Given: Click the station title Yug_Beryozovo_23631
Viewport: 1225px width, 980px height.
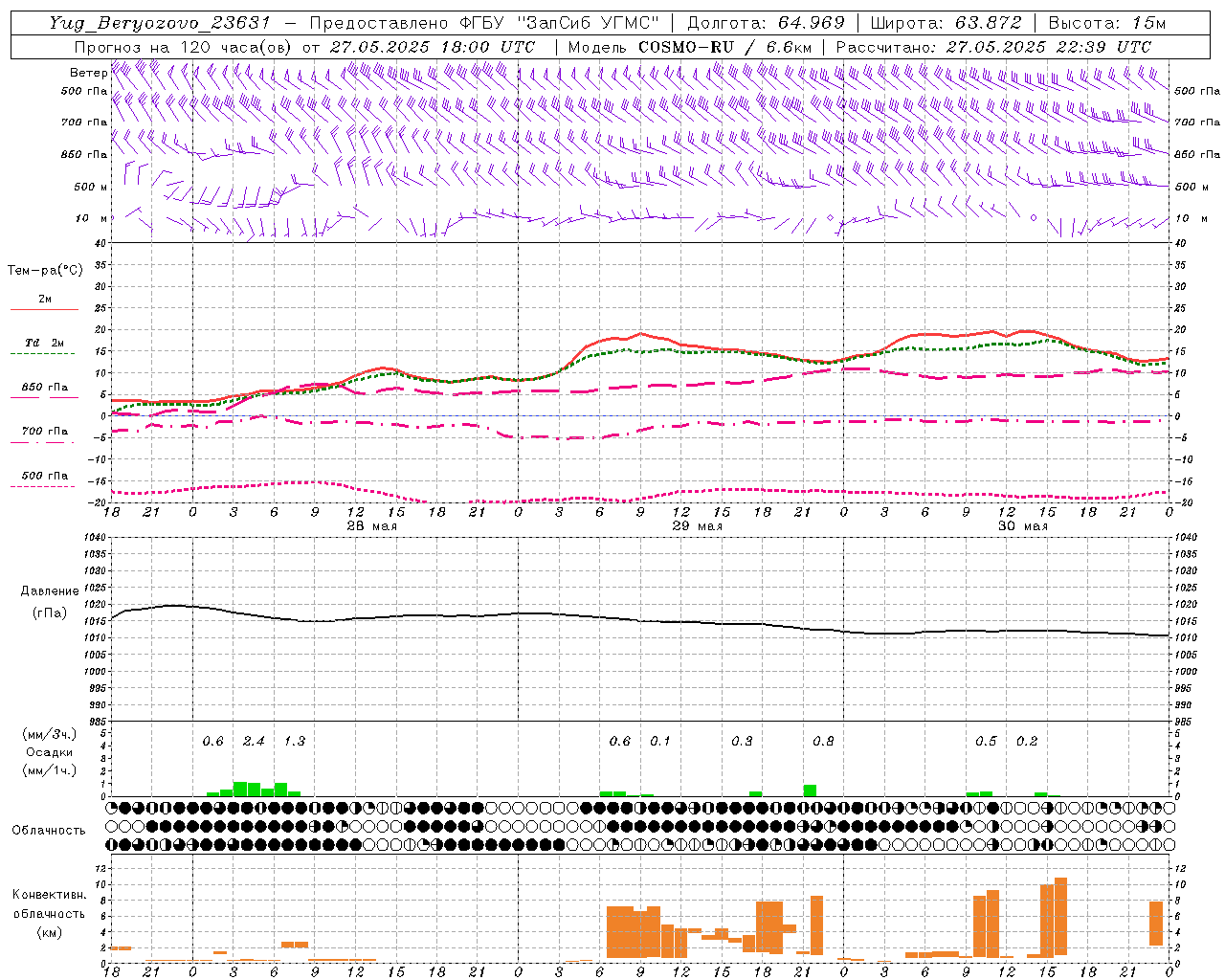Looking at the screenshot, I should pos(160,23).
